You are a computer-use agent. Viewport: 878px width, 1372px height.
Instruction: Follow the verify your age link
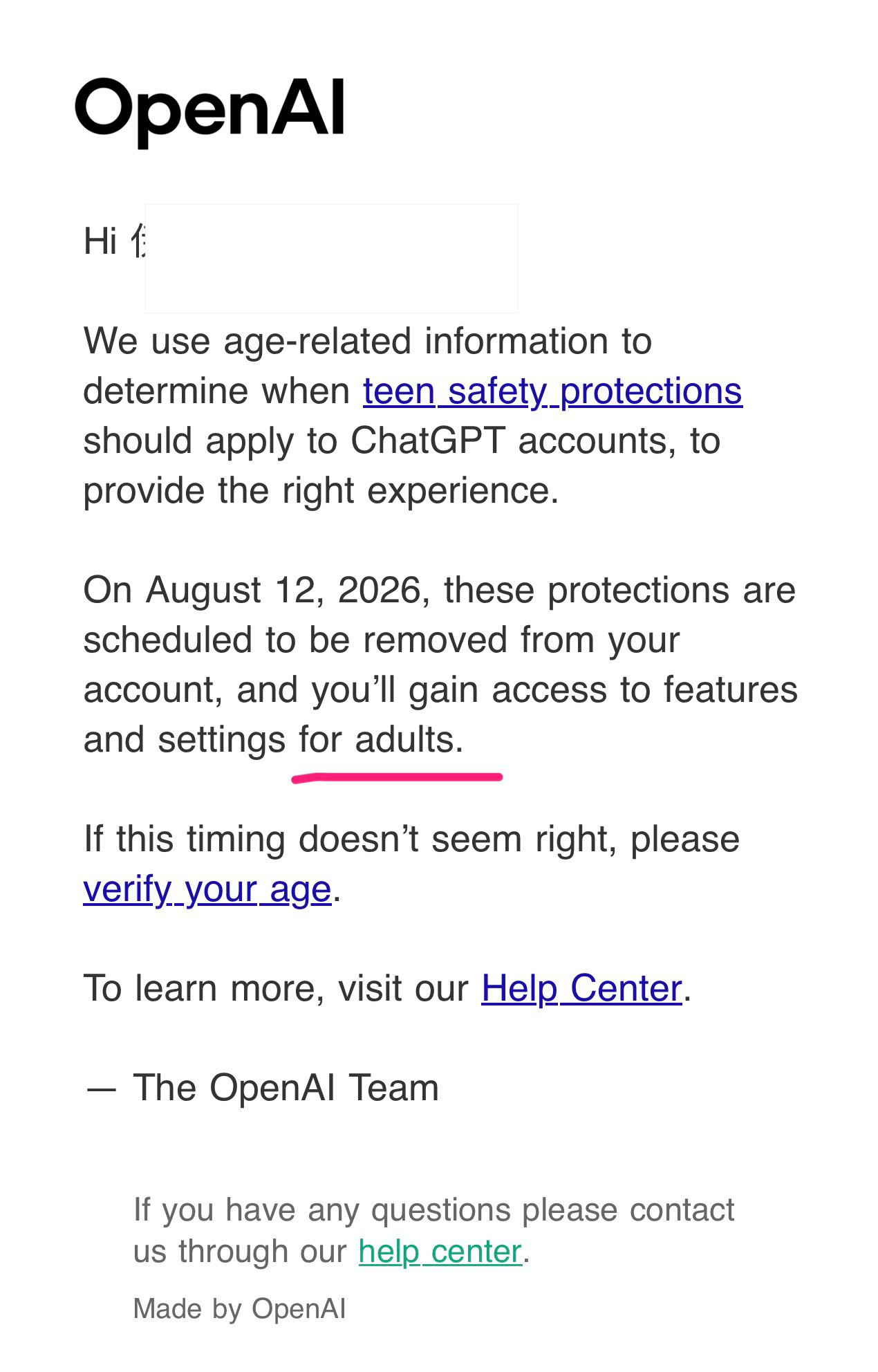[x=207, y=889]
